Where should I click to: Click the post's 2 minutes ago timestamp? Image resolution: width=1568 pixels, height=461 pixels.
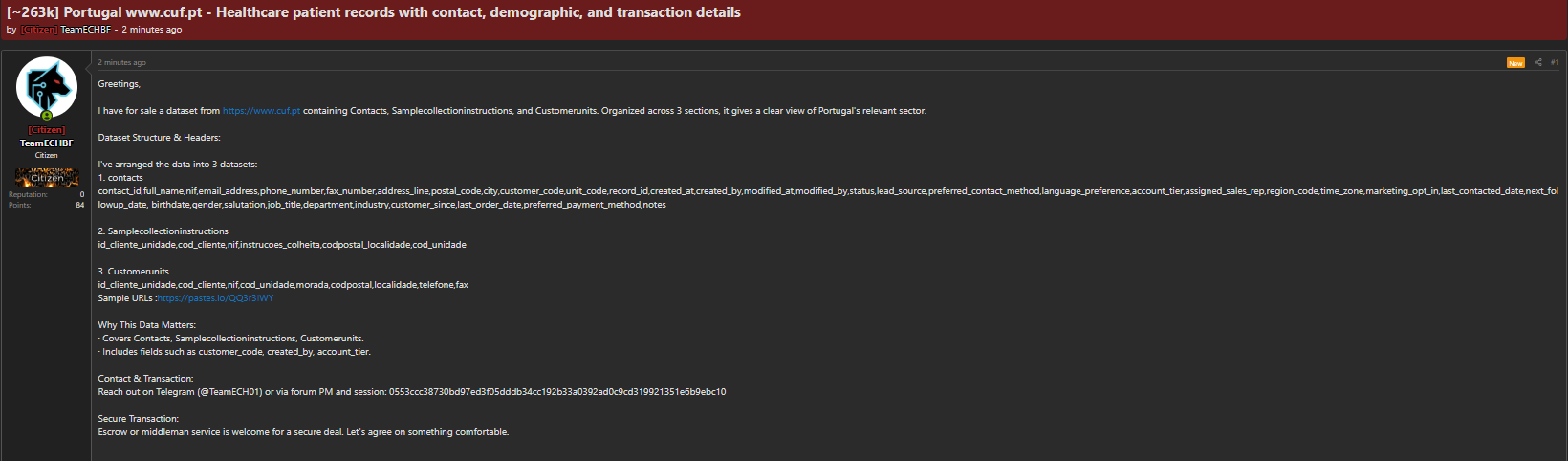(x=122, y=63)
